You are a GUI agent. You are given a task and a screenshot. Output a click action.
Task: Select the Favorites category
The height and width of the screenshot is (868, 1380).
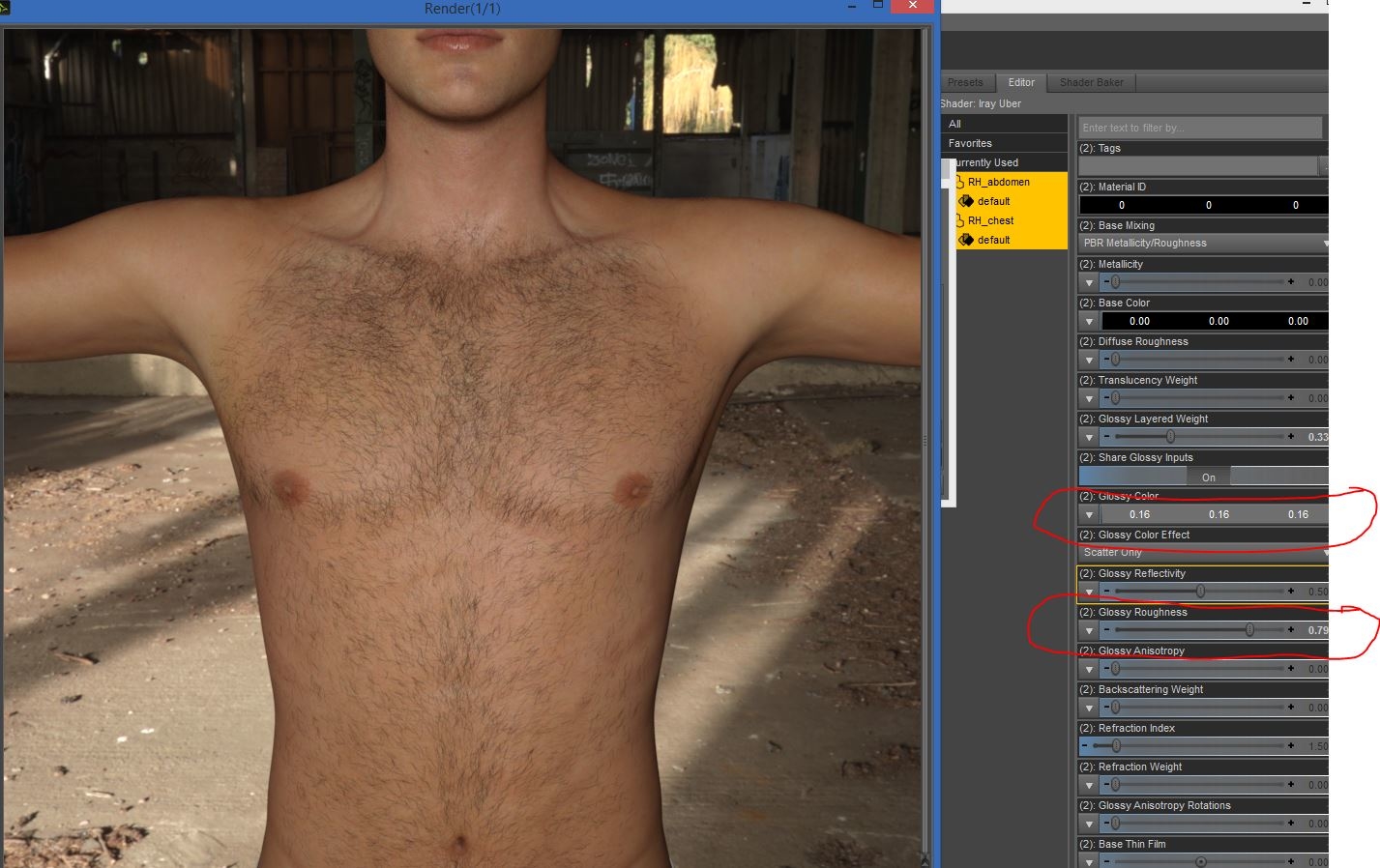tap(972, 142)
